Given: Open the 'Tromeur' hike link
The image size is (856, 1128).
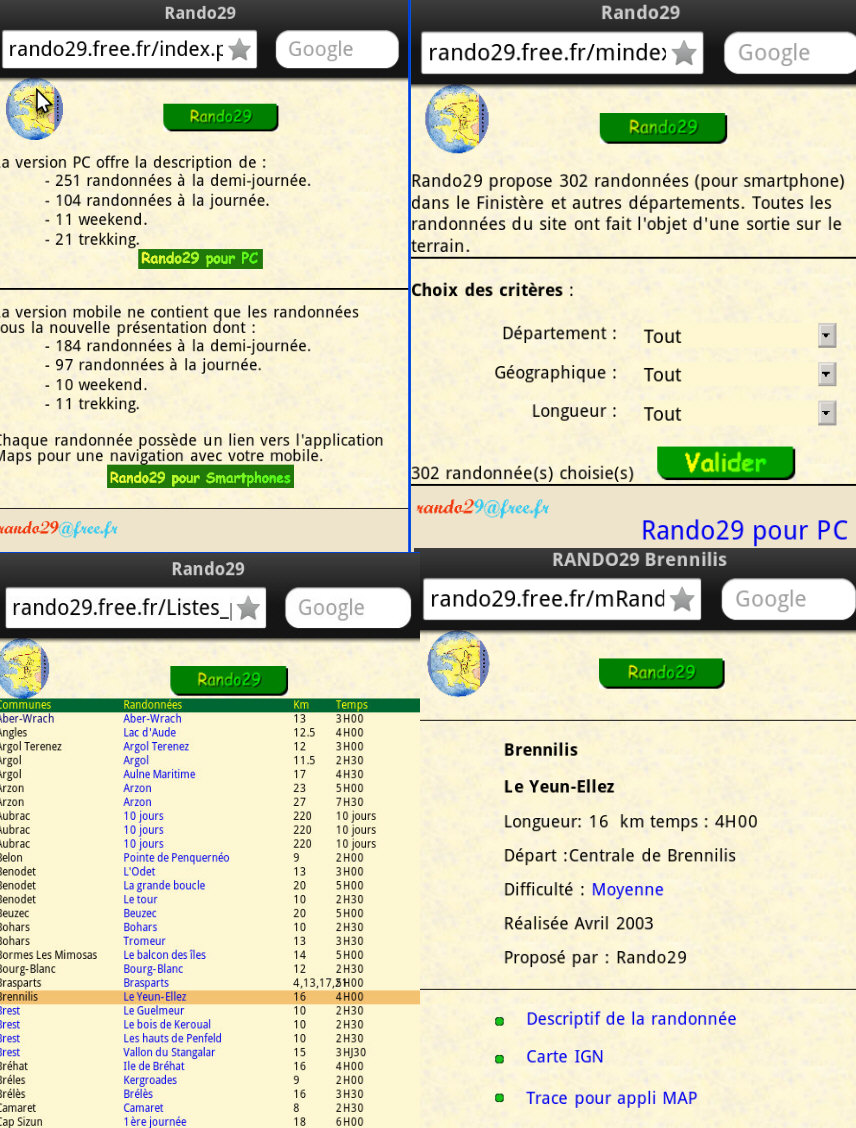Looking at the screenshot, I should point(144,941).
